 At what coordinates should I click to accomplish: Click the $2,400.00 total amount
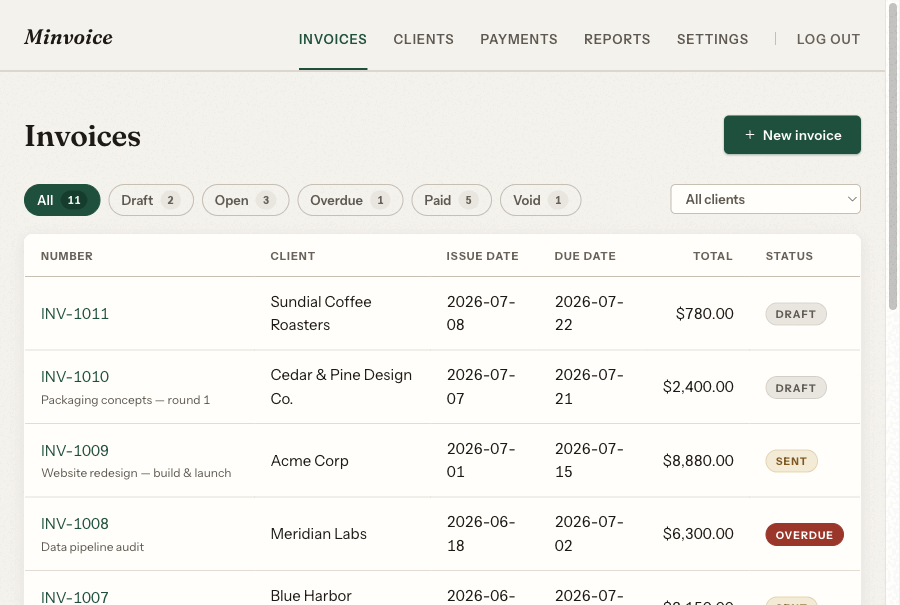coord(698,387)
